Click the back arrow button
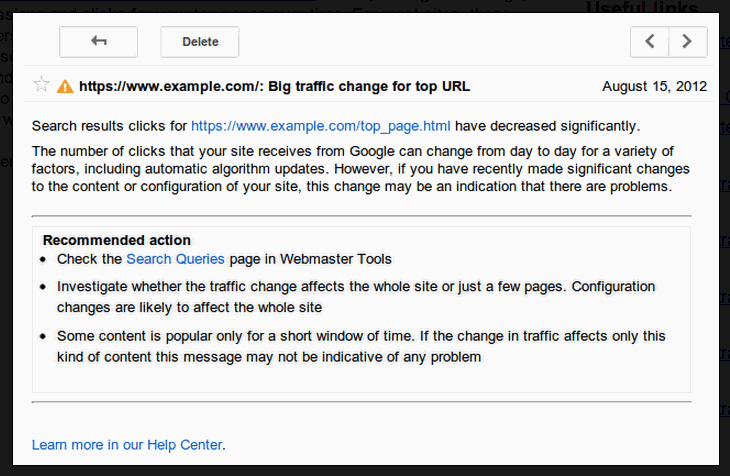Image resolution: width=730 pixels, height=476 pixels. 98,42
